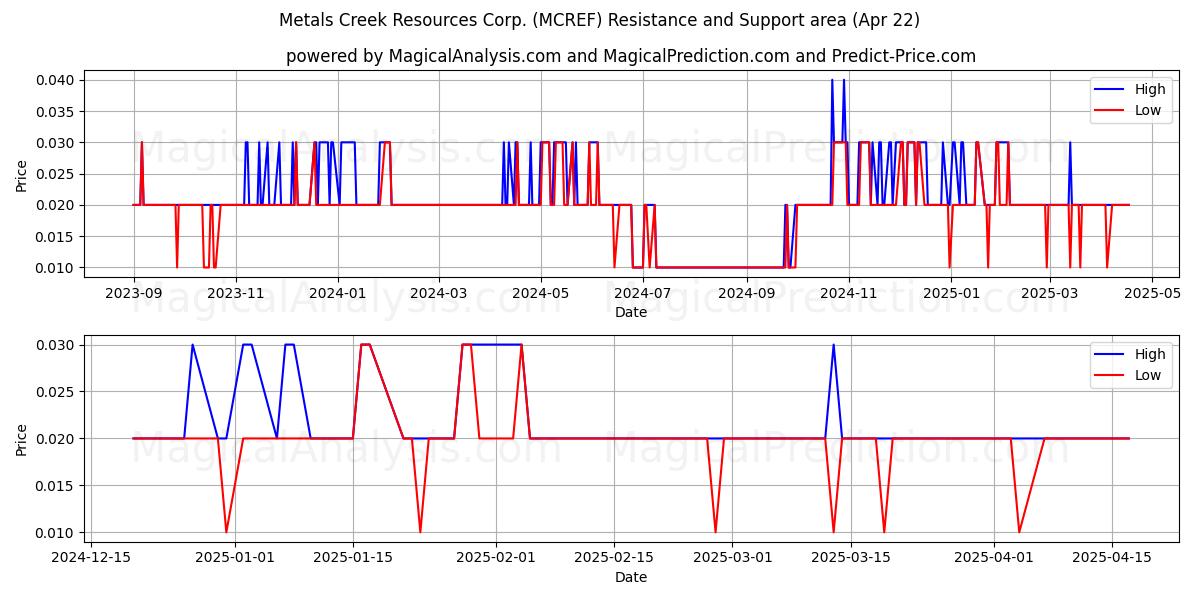Image resolution: width=1200 pixels, height=600 pixels.
Task: Click the 0.015 tick on bottom chart
Action: point(56,486)
